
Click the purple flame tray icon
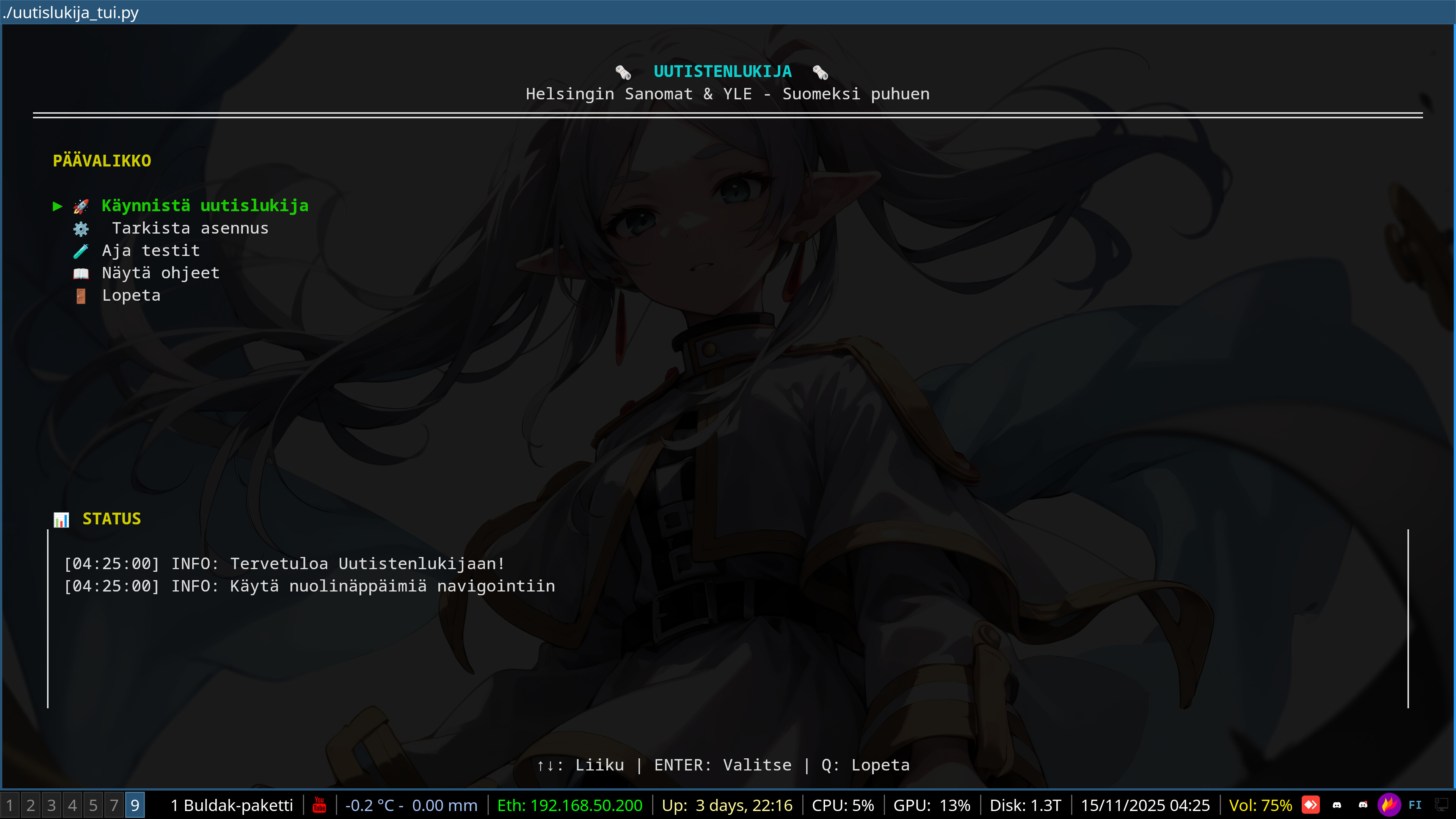[1389, 804]
